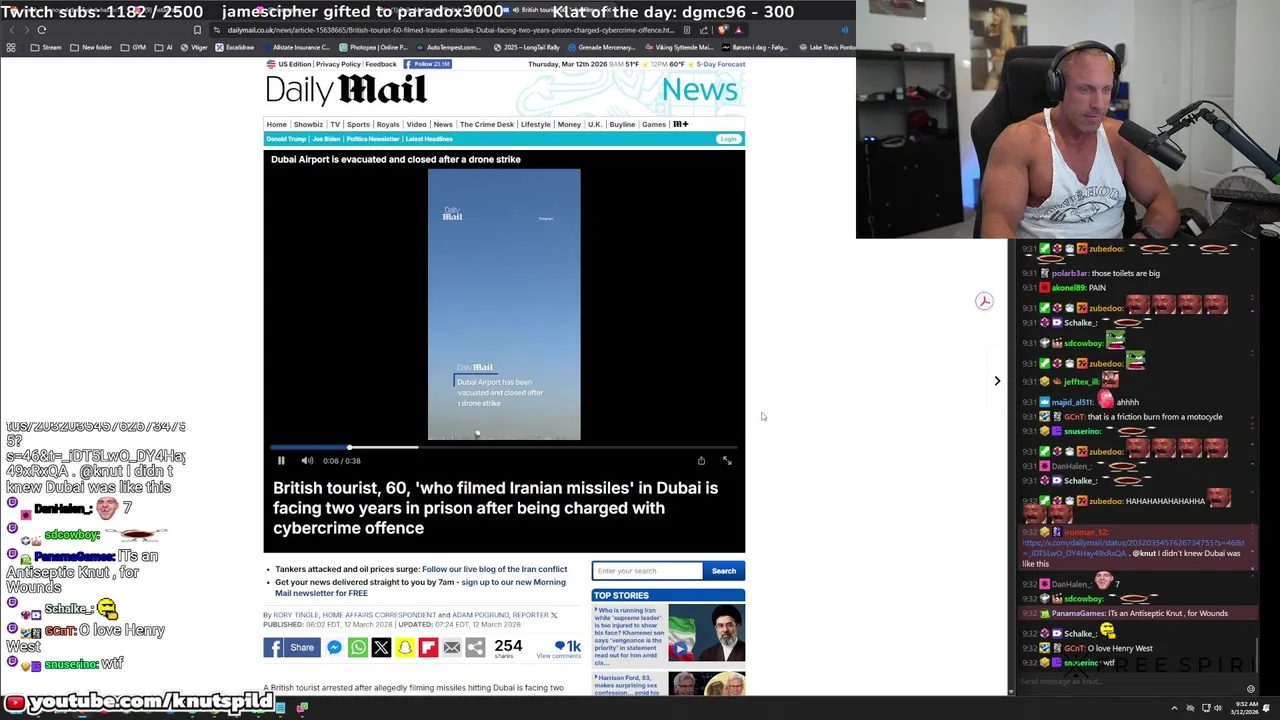Share the article on X icon
Viewport: 1280px width, 720px height.
pos(381,647)
